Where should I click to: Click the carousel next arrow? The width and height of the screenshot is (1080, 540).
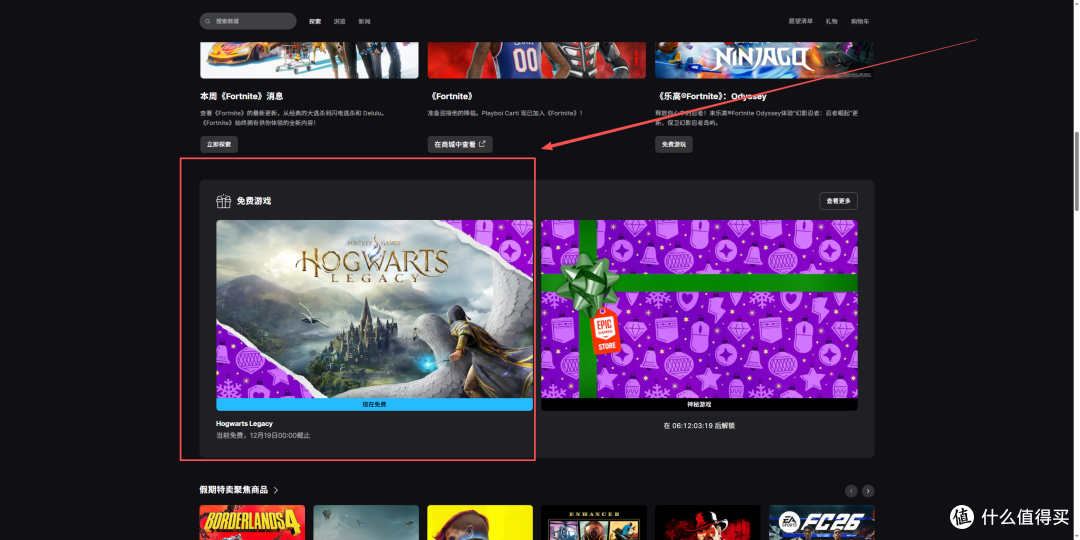[868, 491]
